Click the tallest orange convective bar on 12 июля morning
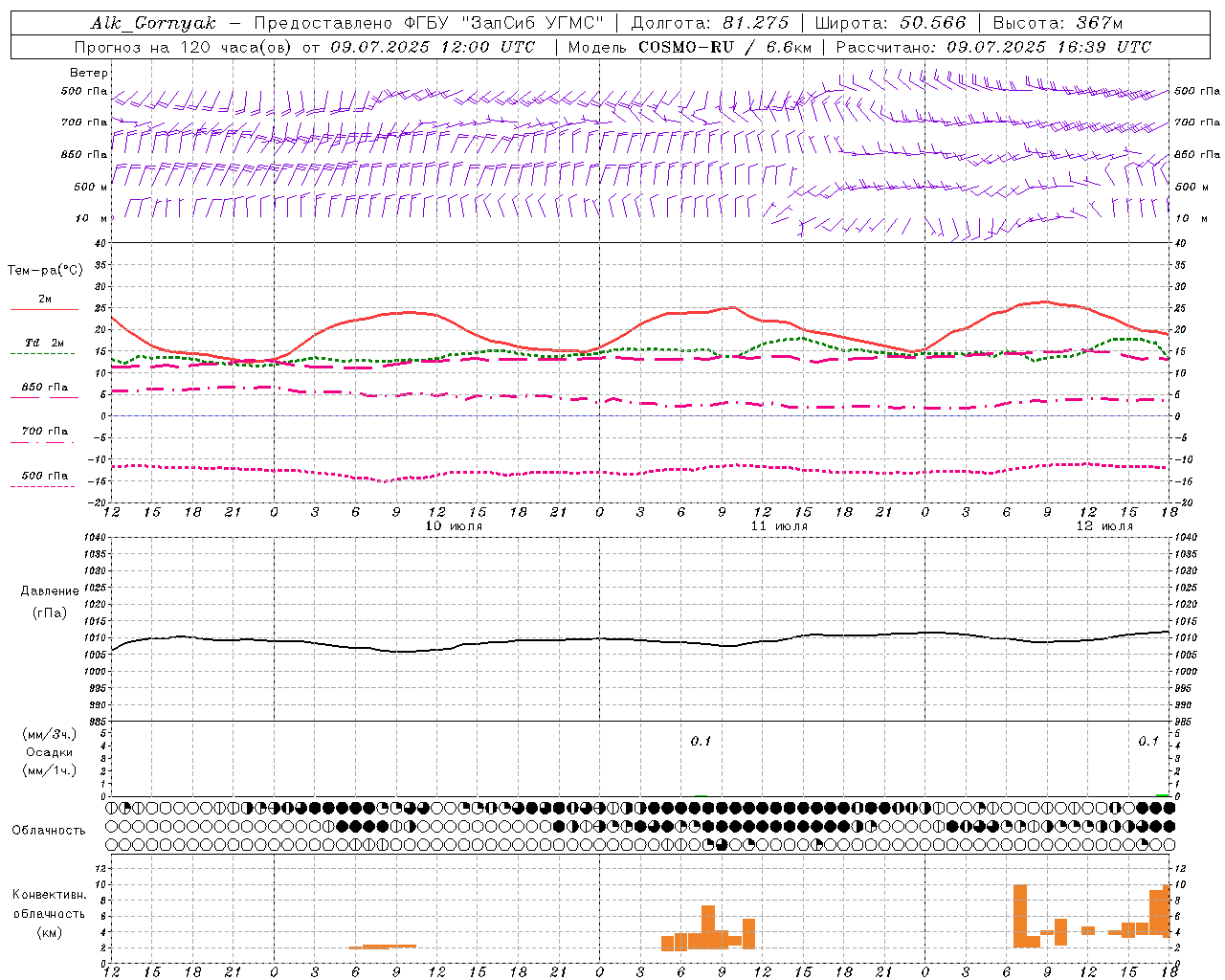Viewport: 1225px width, 980px height. click(1020, 916)
